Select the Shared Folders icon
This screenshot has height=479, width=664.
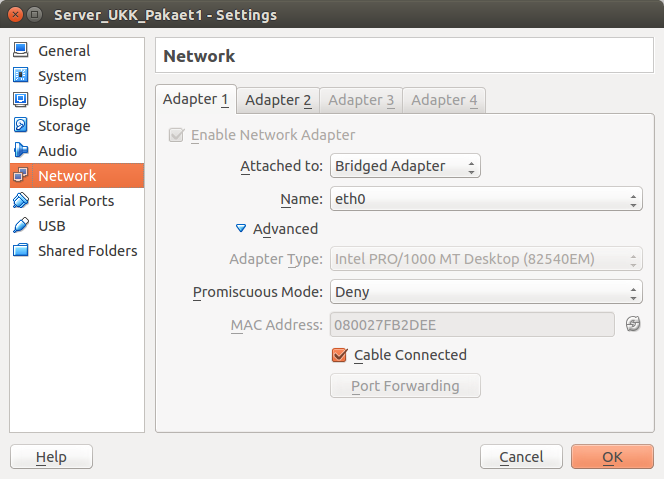tap(20, 251)
